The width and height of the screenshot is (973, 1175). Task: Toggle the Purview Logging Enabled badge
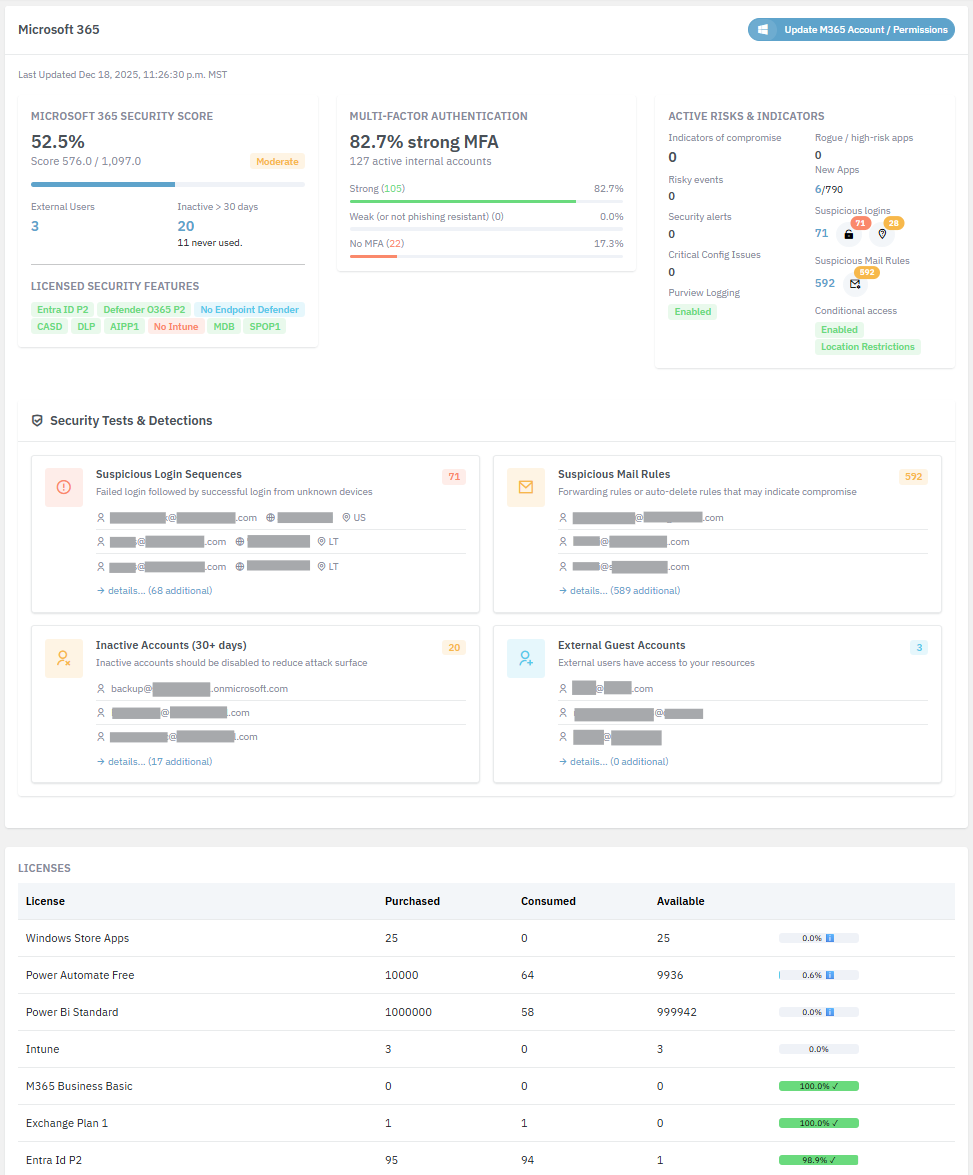[x=692, y=311]
